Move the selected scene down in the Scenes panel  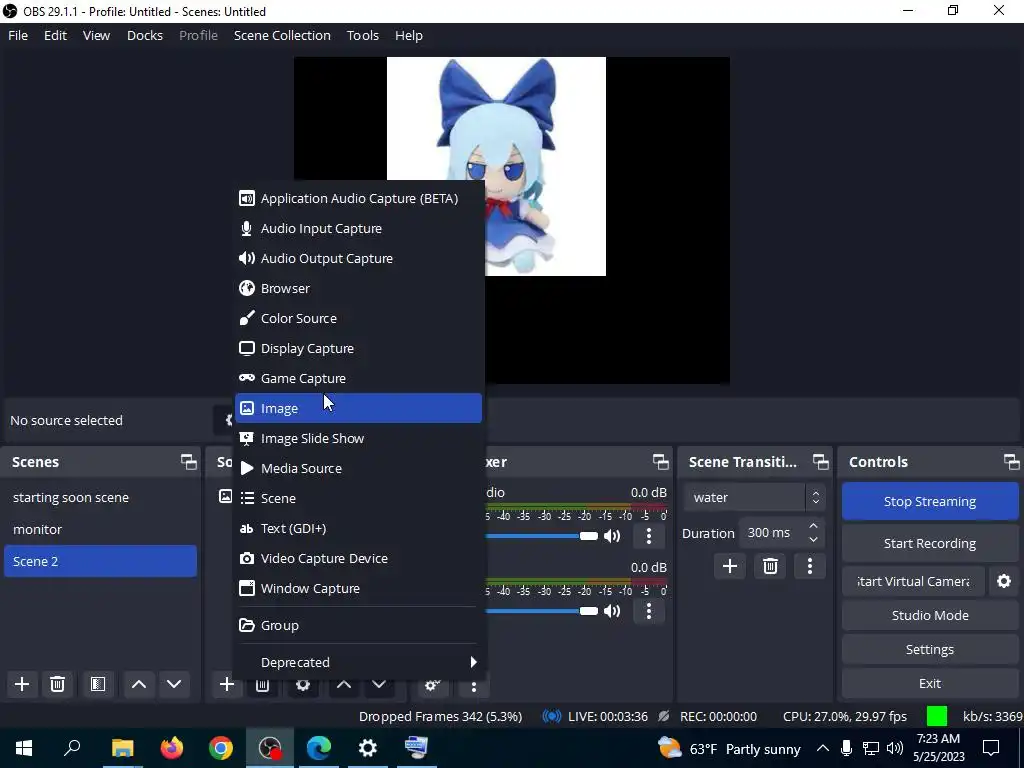pyautogui.click(x=174, y=684)
